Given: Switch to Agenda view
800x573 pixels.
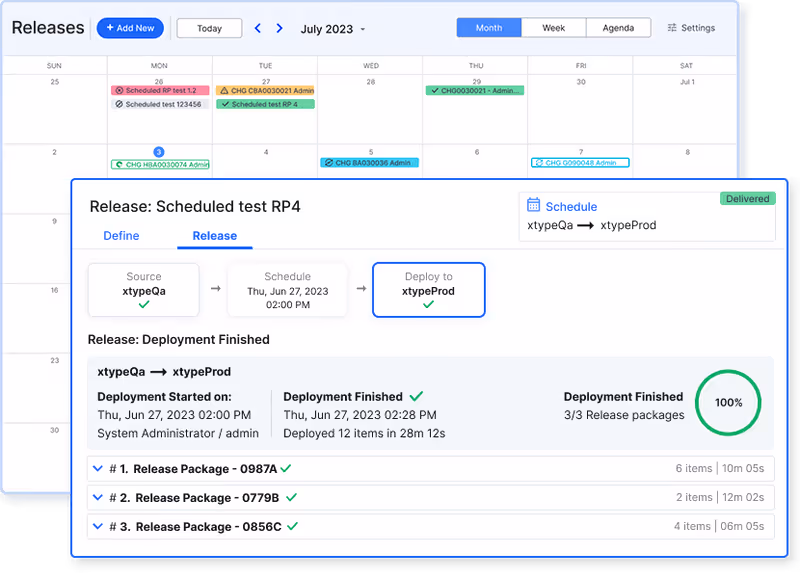Looking at the screenshot, I should point(618,28).
